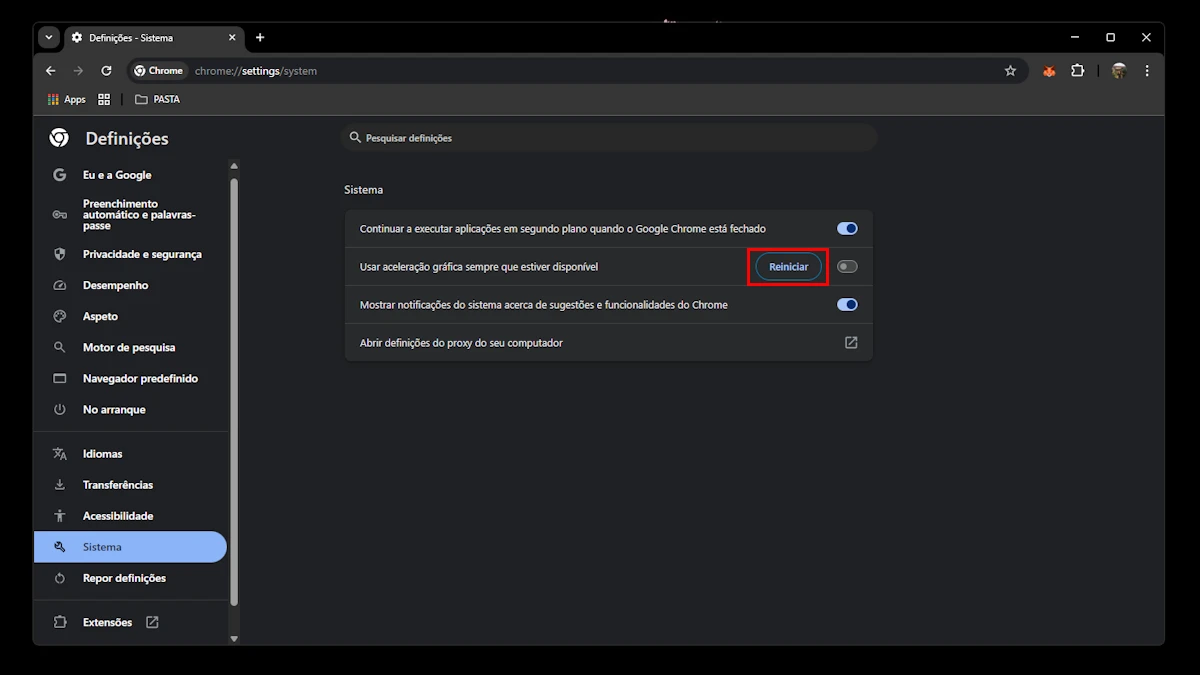Open the proxy settings external link icon
This screenshot has width=1200, height=675.
click(x=851, y=343)
